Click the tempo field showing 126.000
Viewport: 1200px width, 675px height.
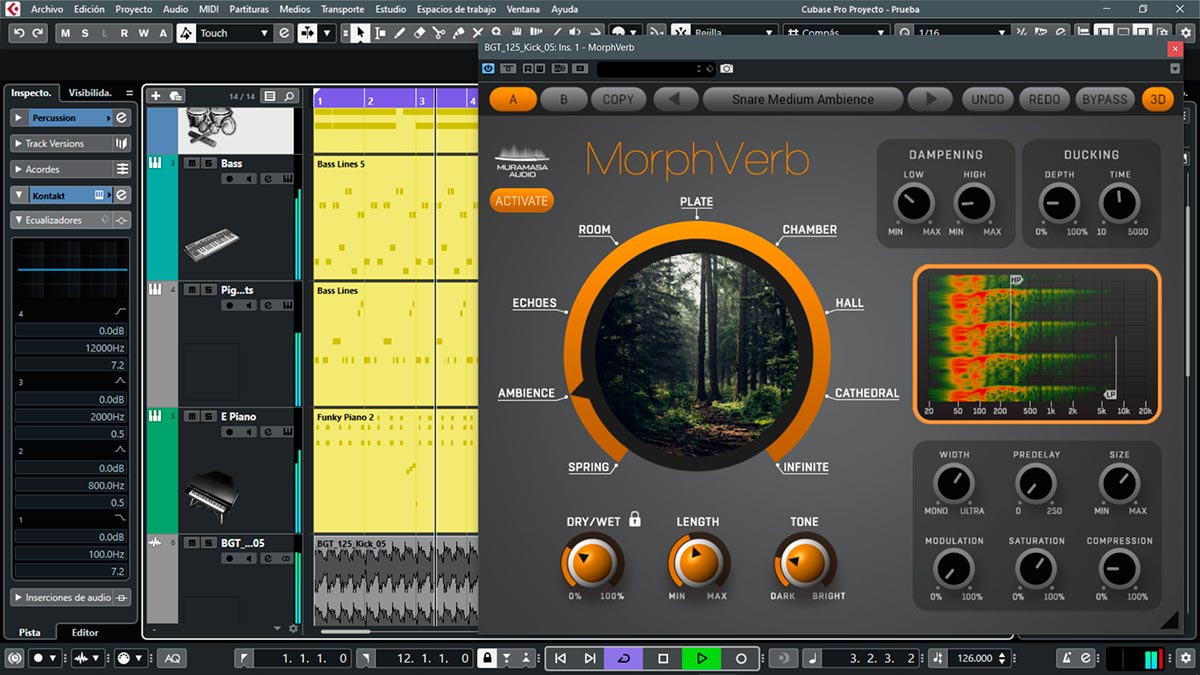975,658
